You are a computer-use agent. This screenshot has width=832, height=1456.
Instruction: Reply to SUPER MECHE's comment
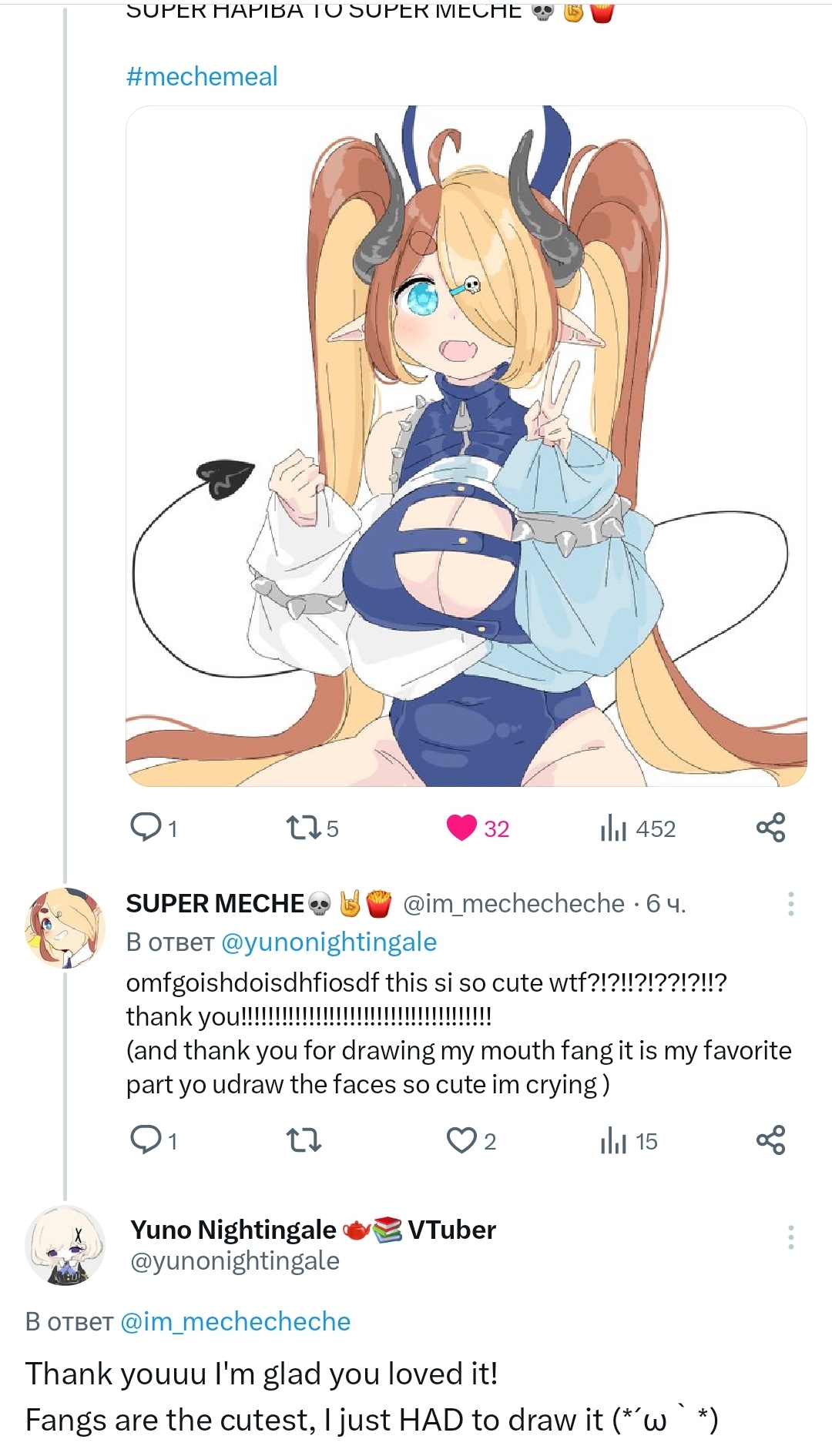click(x=146, y=1140)
